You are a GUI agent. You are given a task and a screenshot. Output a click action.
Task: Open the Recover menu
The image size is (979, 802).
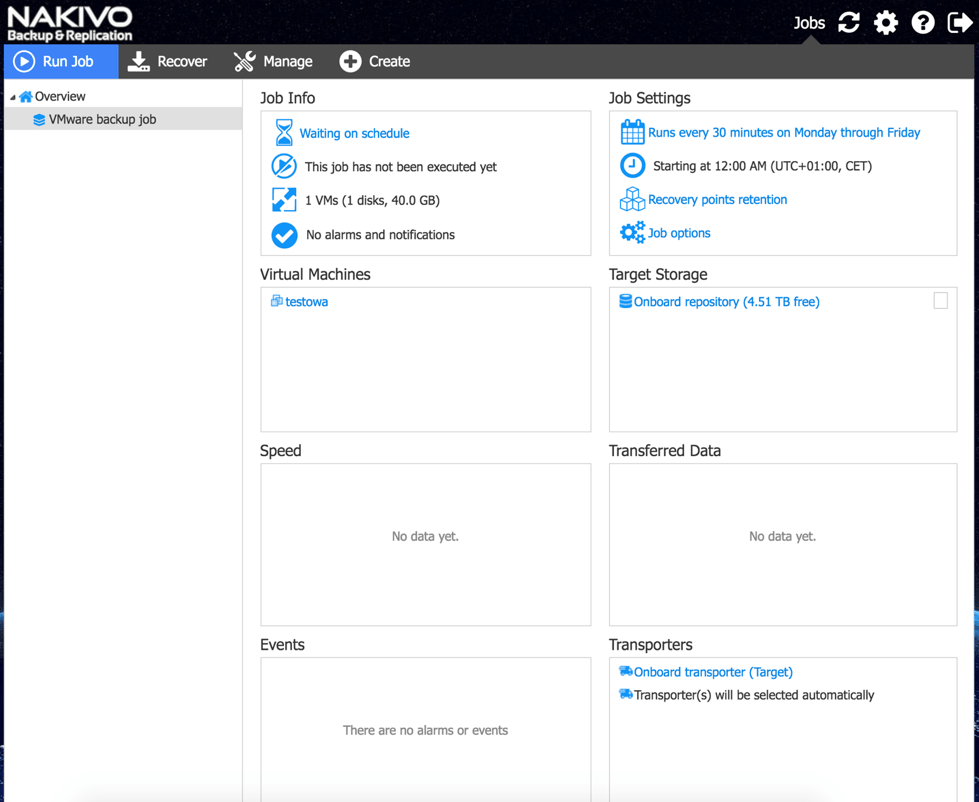[168, 61]
